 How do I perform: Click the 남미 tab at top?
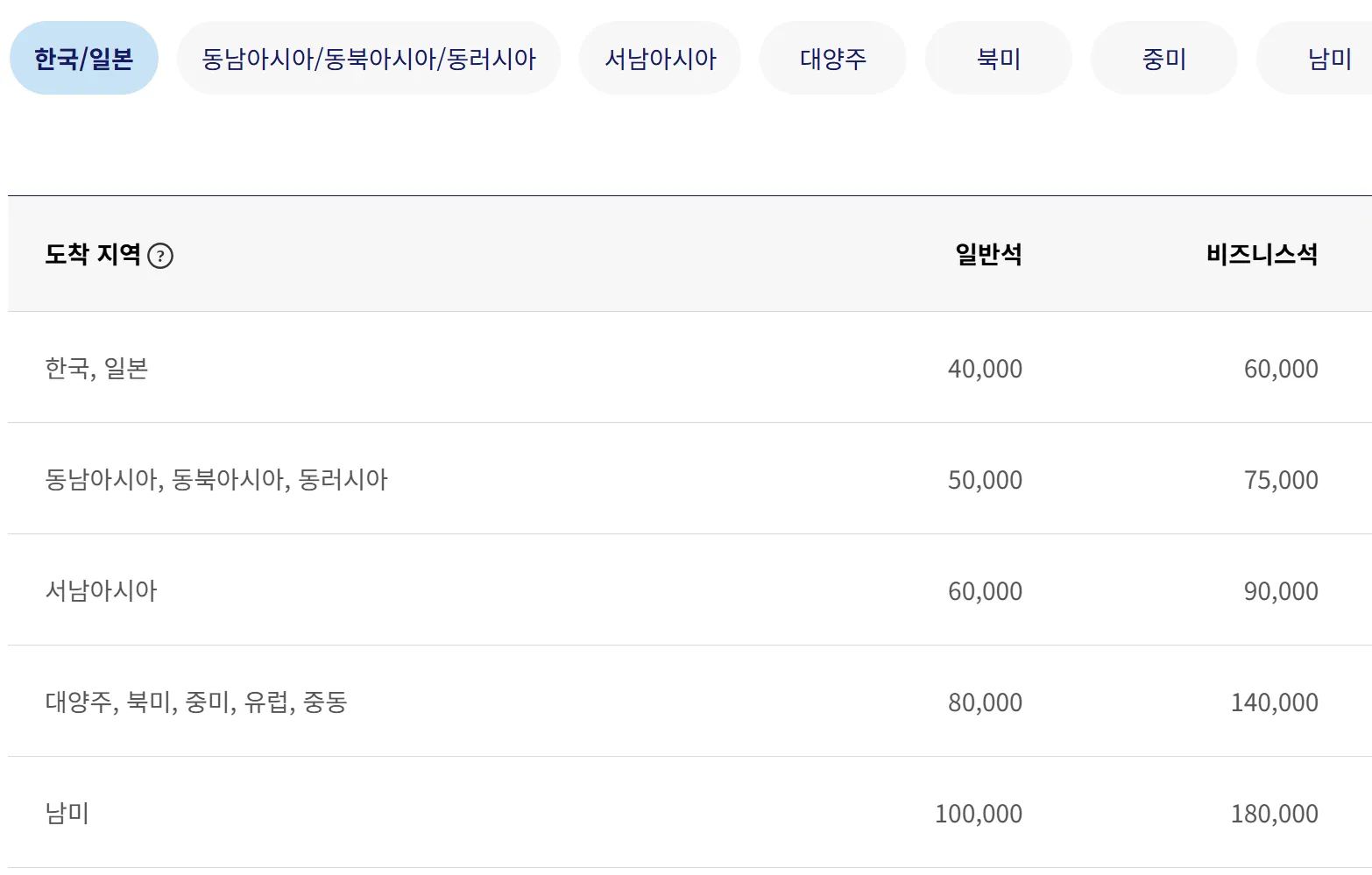[x=1328, y=59]
